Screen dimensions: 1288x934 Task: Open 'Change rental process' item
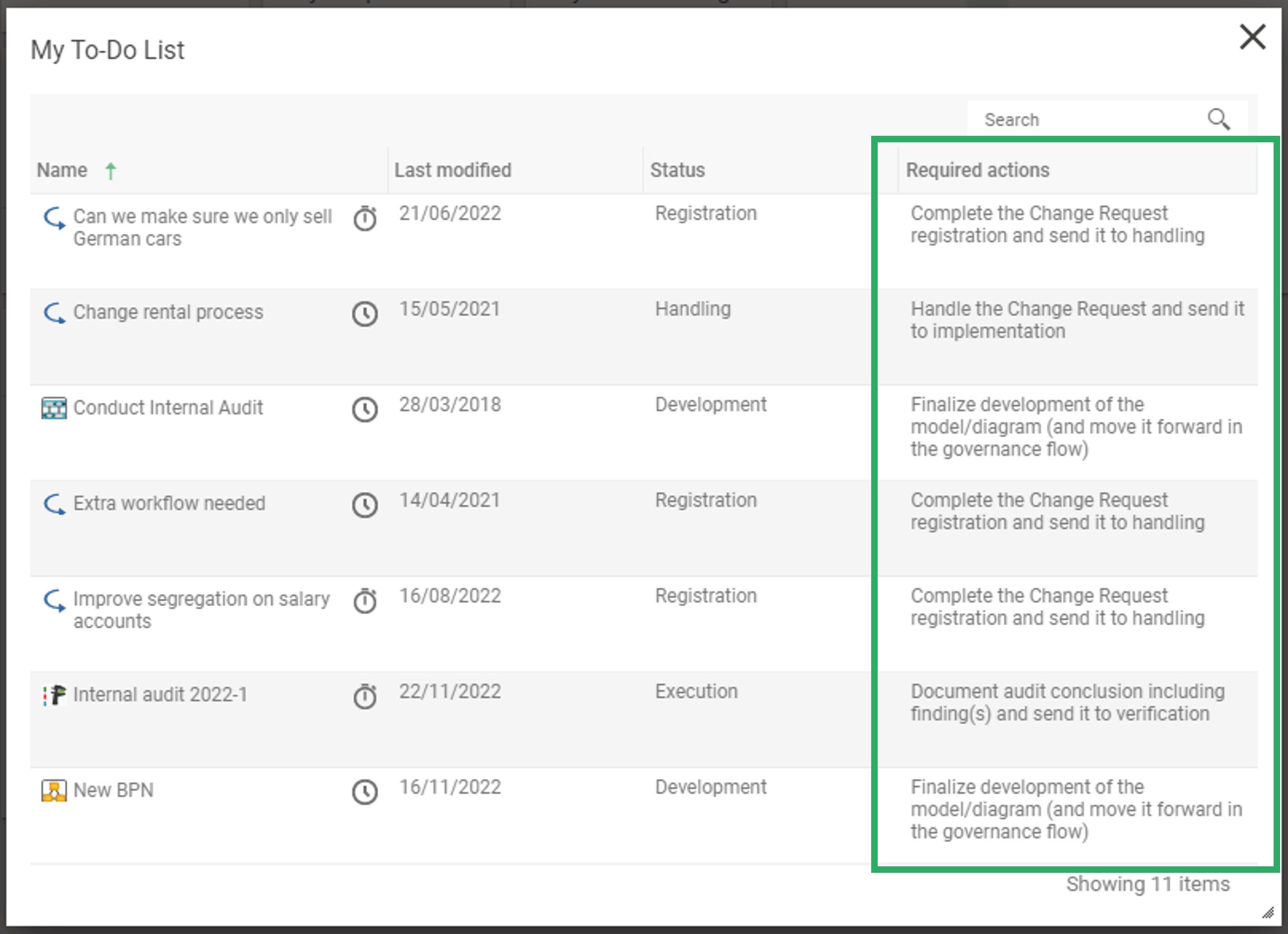coord(168,311)
